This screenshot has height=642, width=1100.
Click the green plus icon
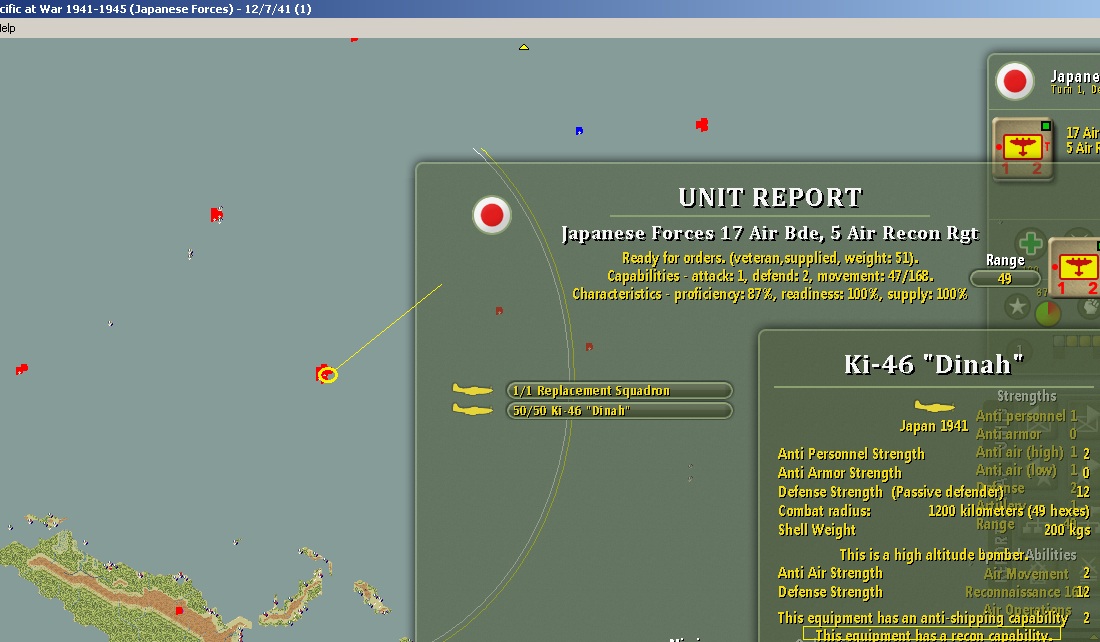point(1030,244)
